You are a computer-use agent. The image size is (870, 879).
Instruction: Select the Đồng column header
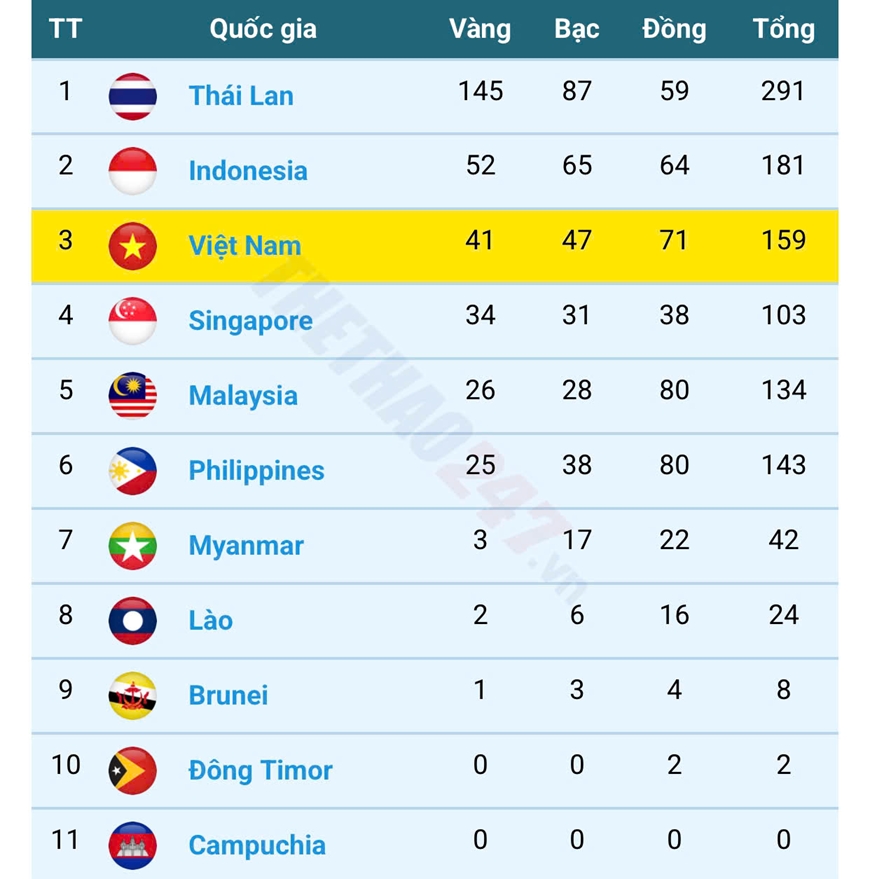(x=674, y=29)
